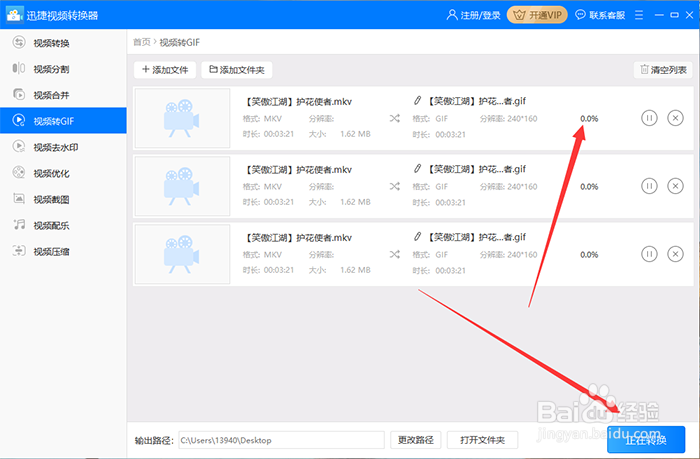Maximize the converter window
This screenshot has height=459, width=700.
[x=675, y=15]
